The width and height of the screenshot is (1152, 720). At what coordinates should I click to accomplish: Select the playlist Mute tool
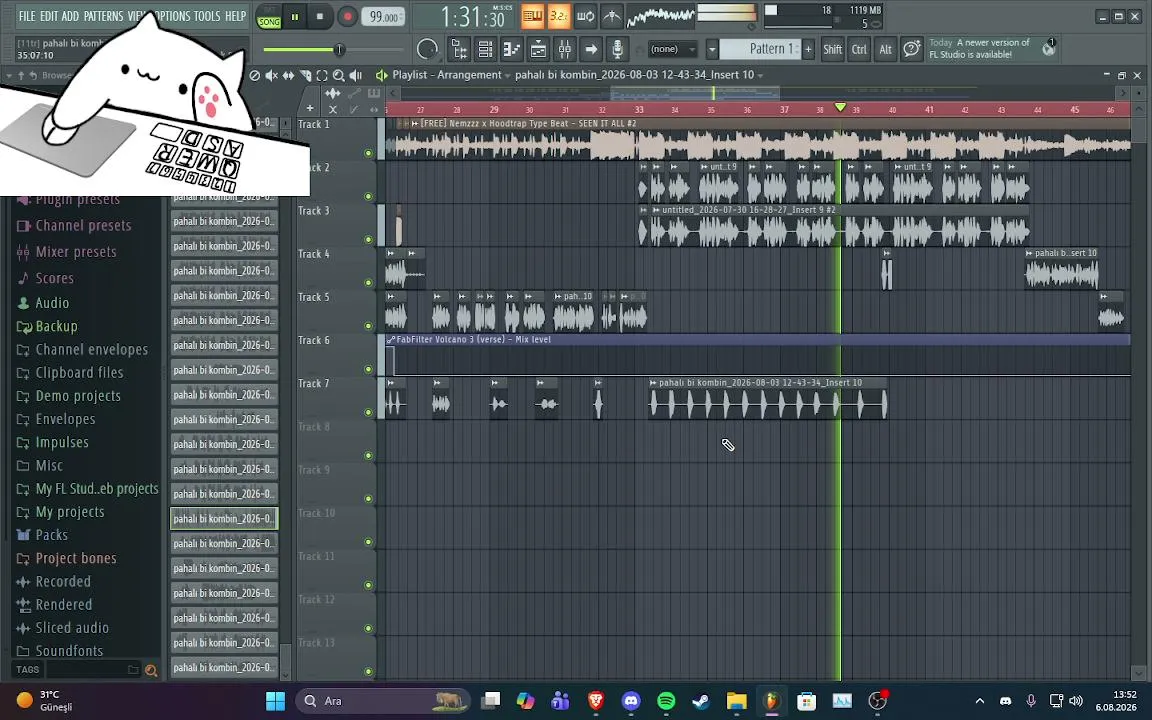click(272, 75)
